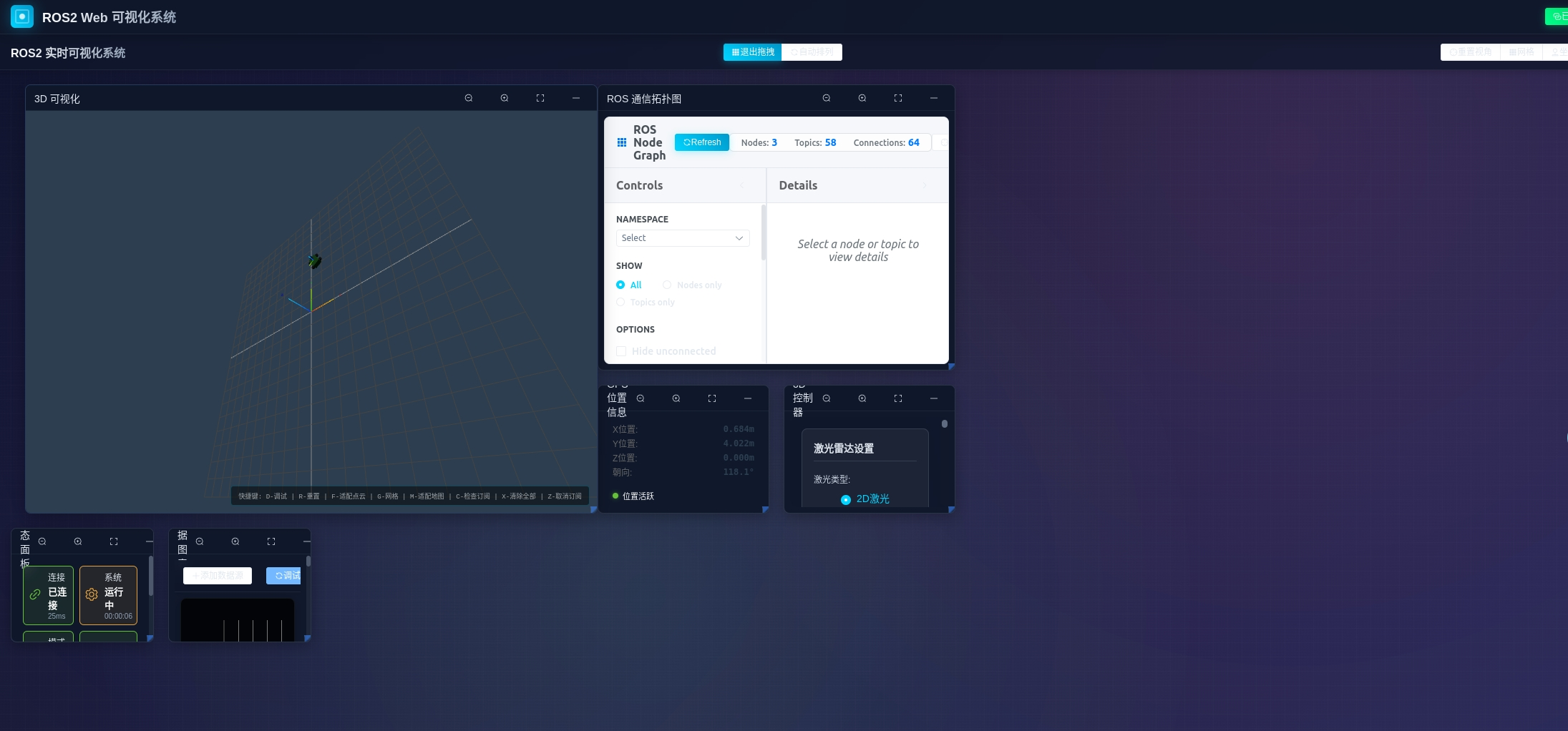This screenshot has height=731, width=1568.
Task: Minimize the ROS 通信拓扑图 panel
Action: [934, 98]
